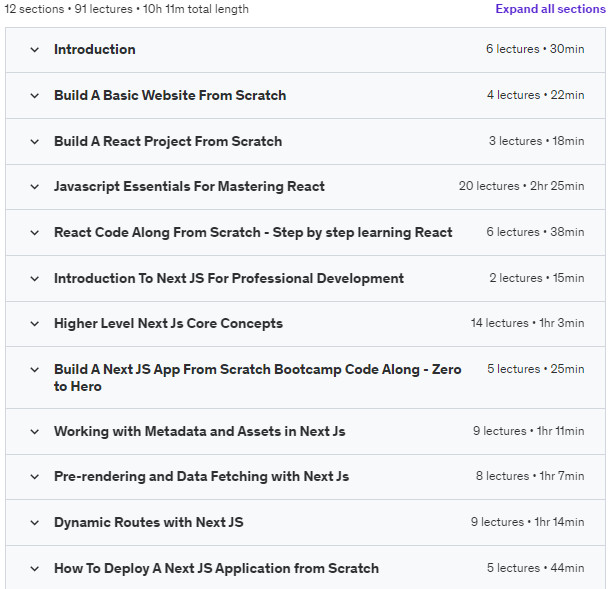Click the 14 lectures • 1hr 3min label
The height and width of the screenshot is (589, 612).
(527, 323)
